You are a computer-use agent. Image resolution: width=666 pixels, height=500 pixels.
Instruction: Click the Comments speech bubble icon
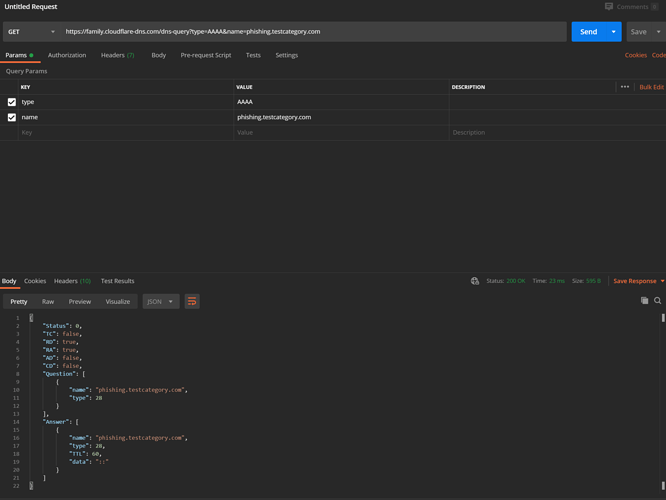tap(609, 6)
